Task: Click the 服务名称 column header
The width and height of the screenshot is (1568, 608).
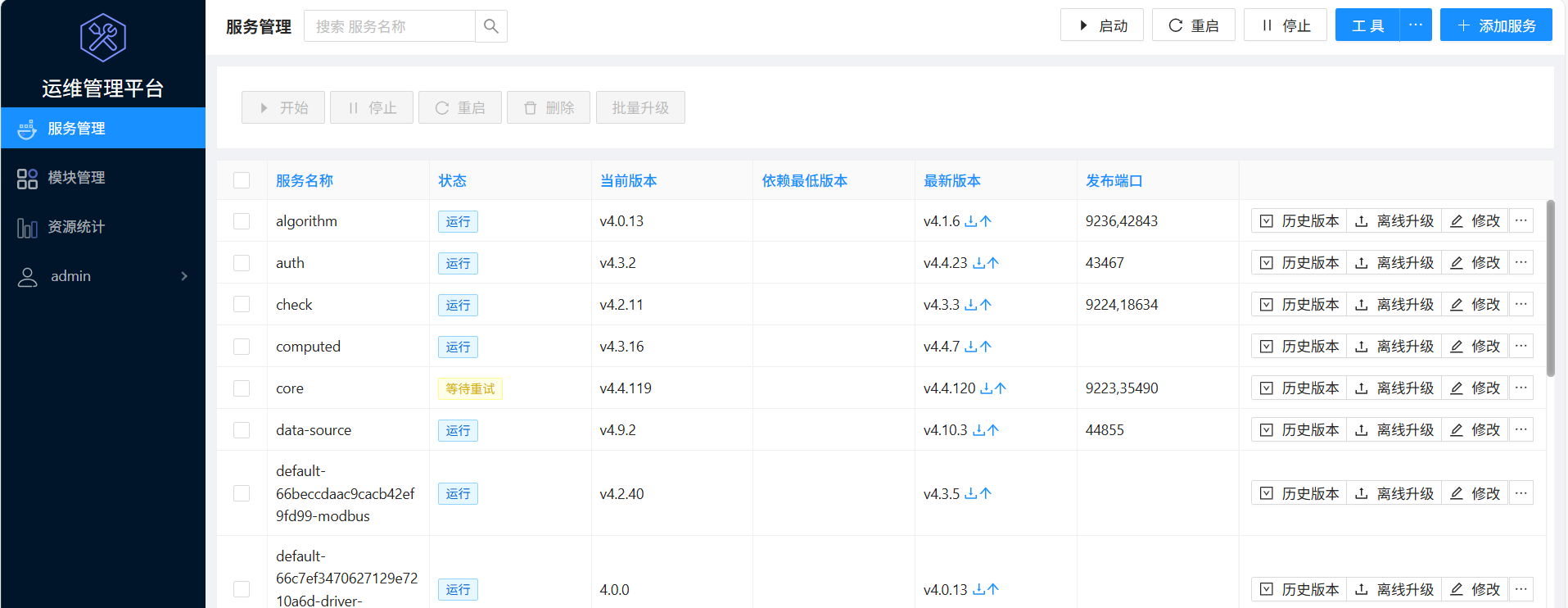Action: pos(305,181)
